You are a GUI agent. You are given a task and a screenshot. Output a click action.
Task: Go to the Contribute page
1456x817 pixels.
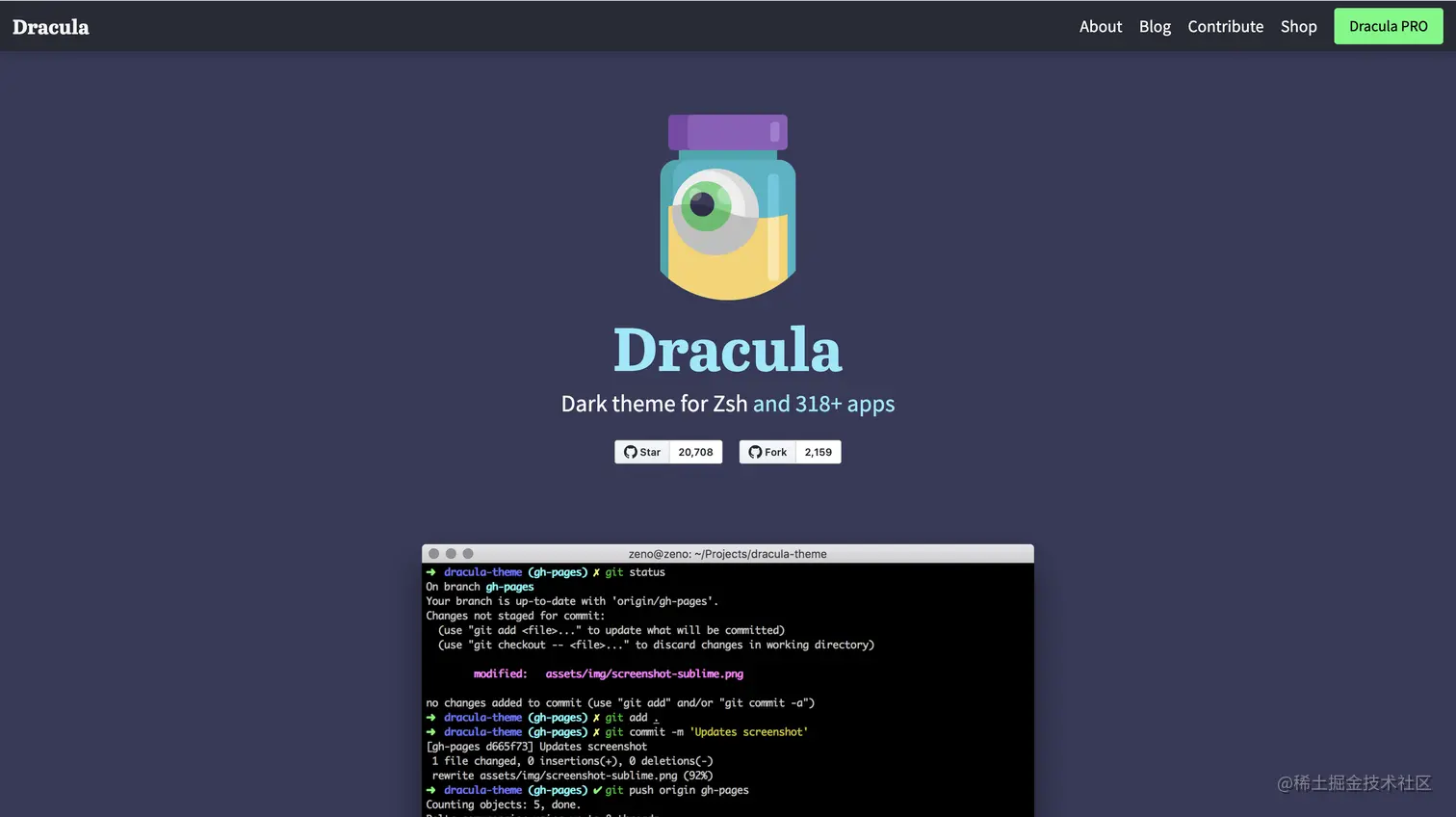pyautogui.click(x=1225, y=27)
